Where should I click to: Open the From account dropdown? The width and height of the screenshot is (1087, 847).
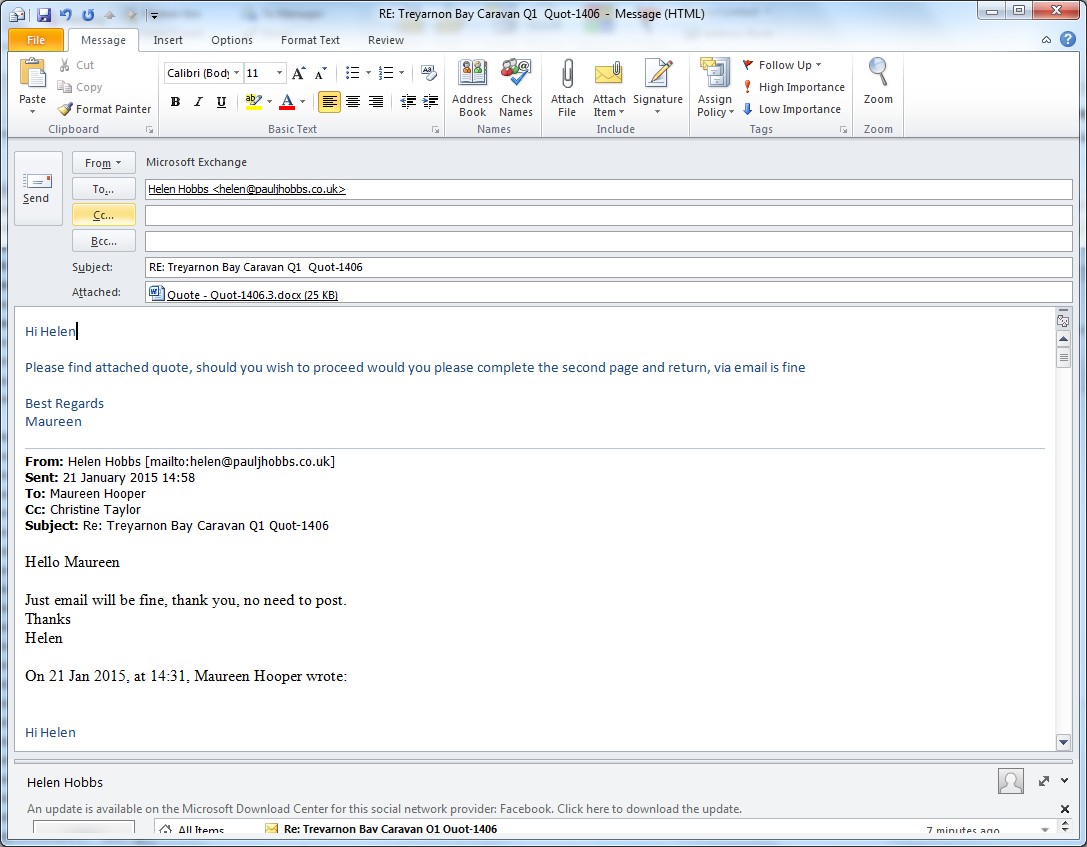pos(103,163)
